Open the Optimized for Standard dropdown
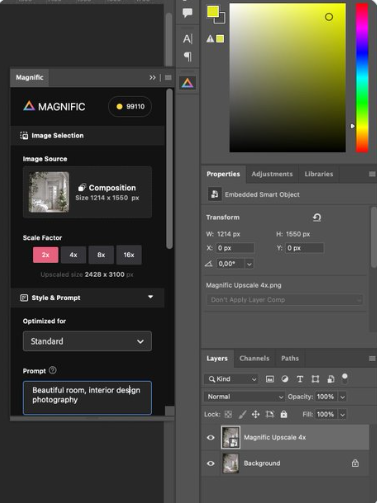 point(87,341)
